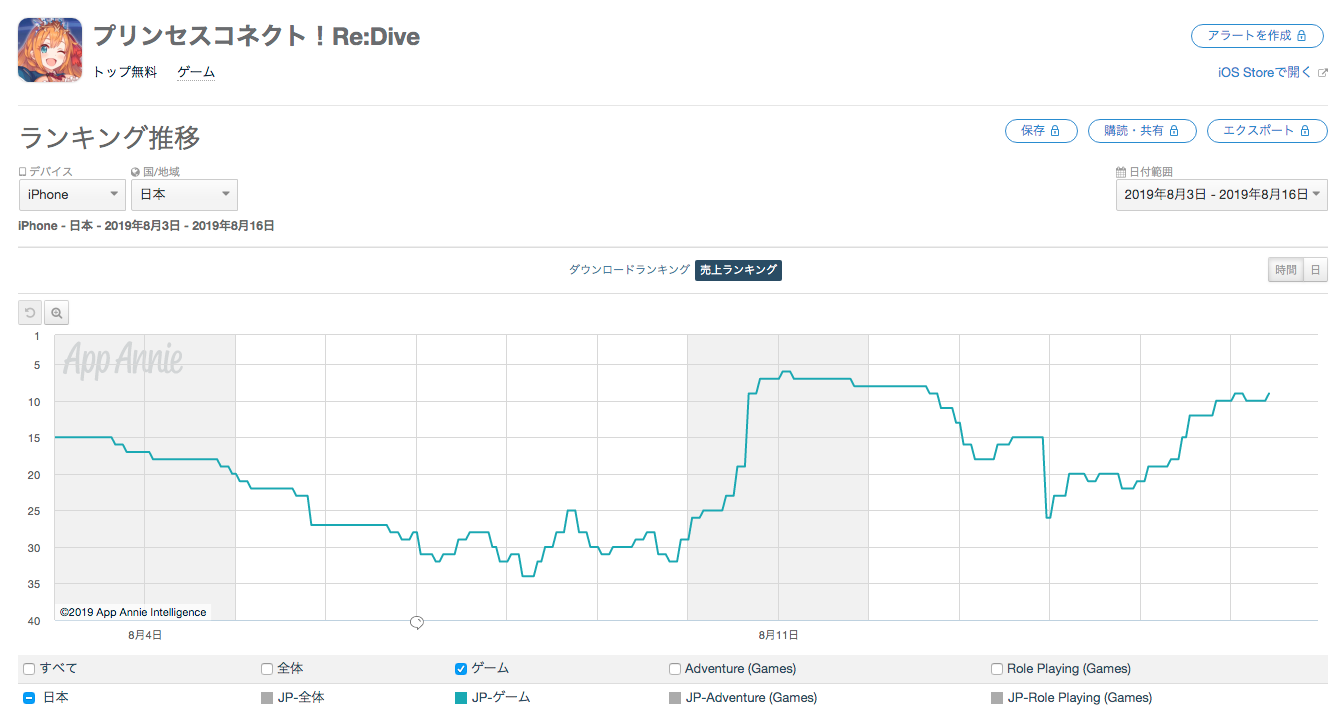Screen dimensions: 1340x718
Task: Click the JP-Role Playing (Games) legend swatch
Action: 997,698
